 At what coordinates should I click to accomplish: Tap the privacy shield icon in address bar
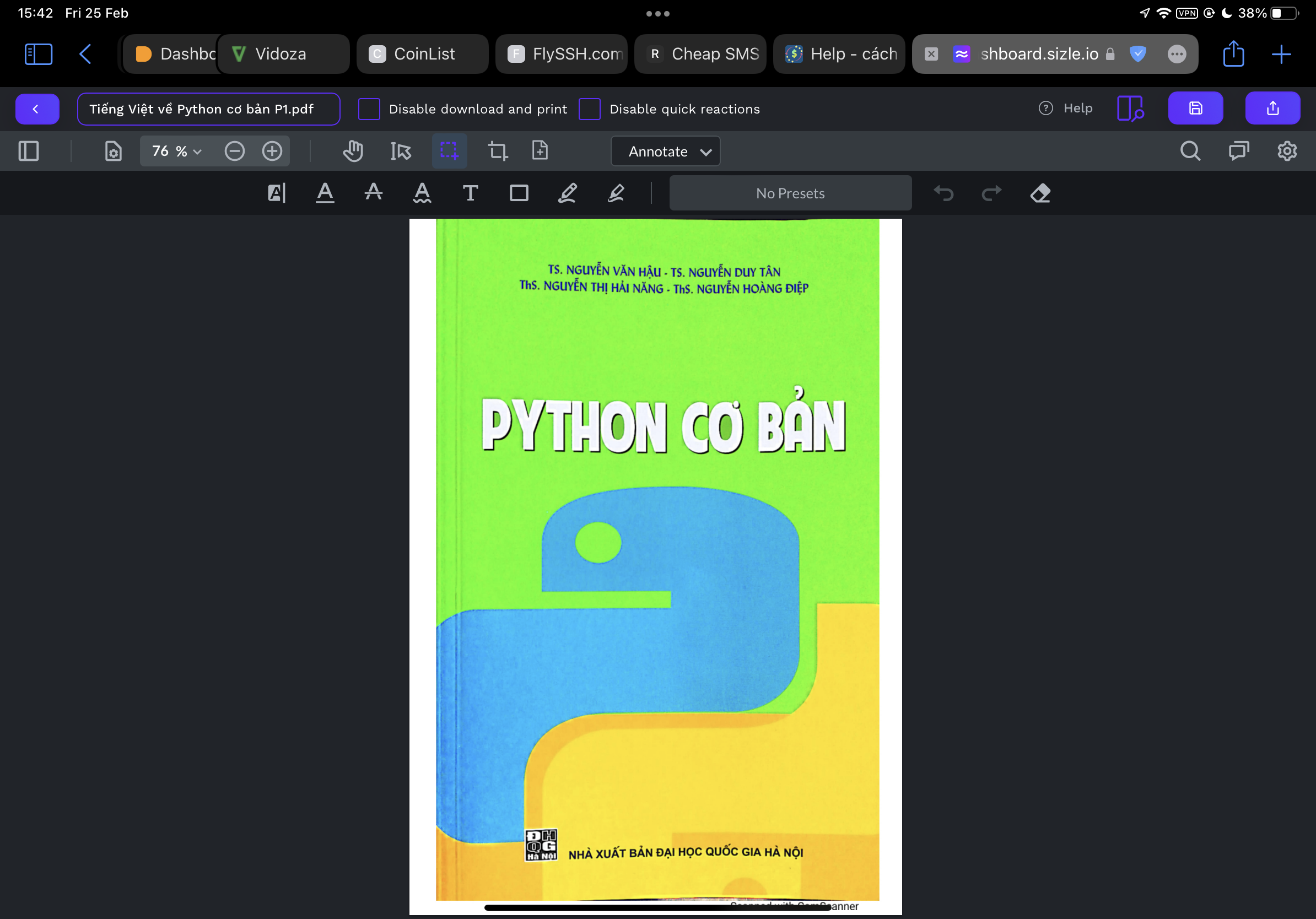point(1138,54)
